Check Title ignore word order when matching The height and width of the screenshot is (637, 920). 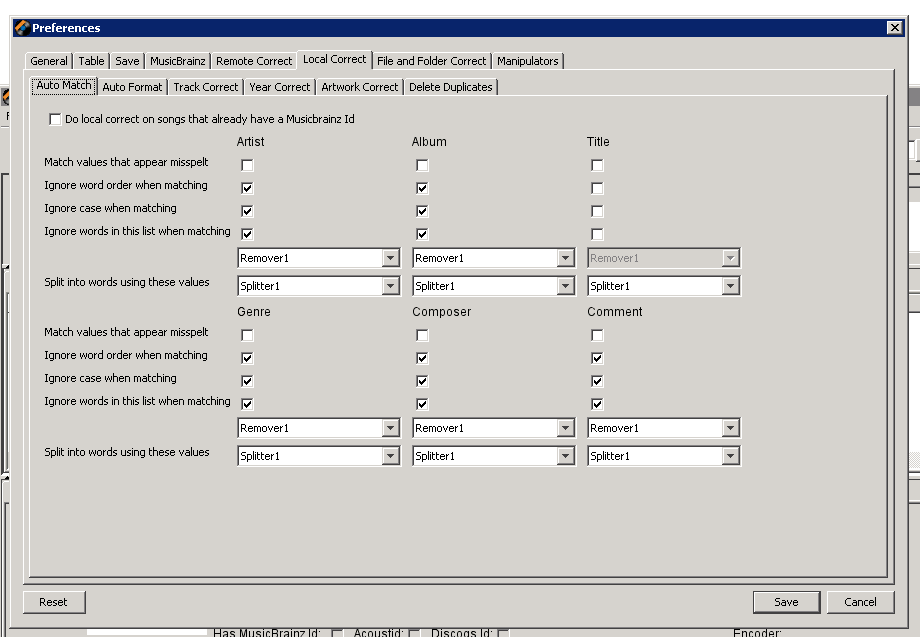pos(597,188)
